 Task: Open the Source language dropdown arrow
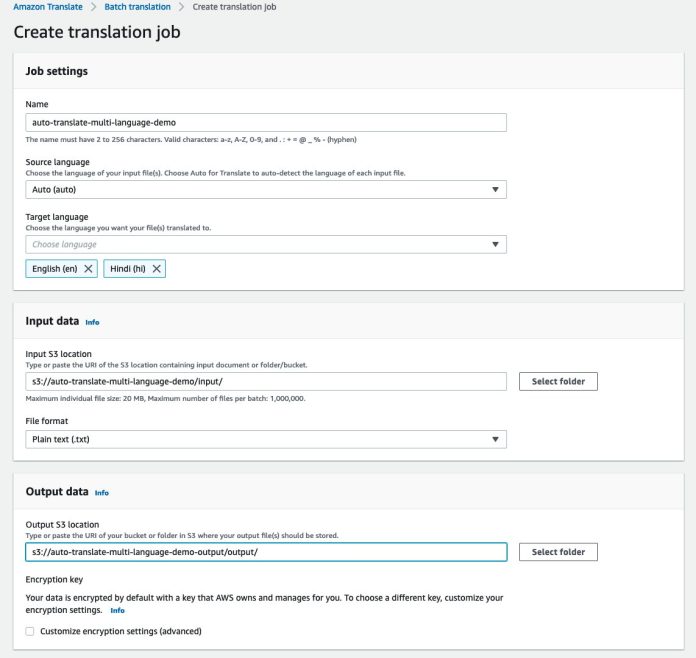(x=495, y=190)
